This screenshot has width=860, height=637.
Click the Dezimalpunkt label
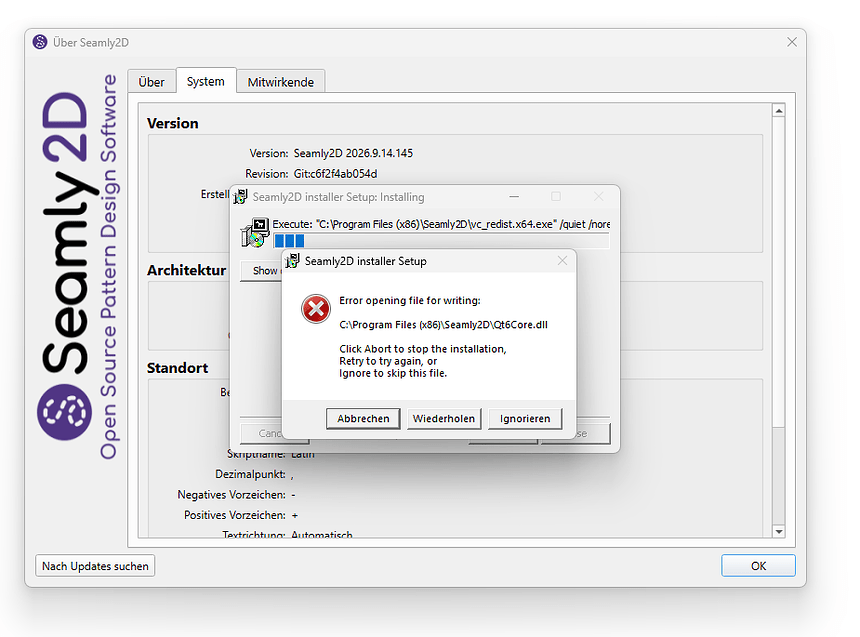(250, 474)
